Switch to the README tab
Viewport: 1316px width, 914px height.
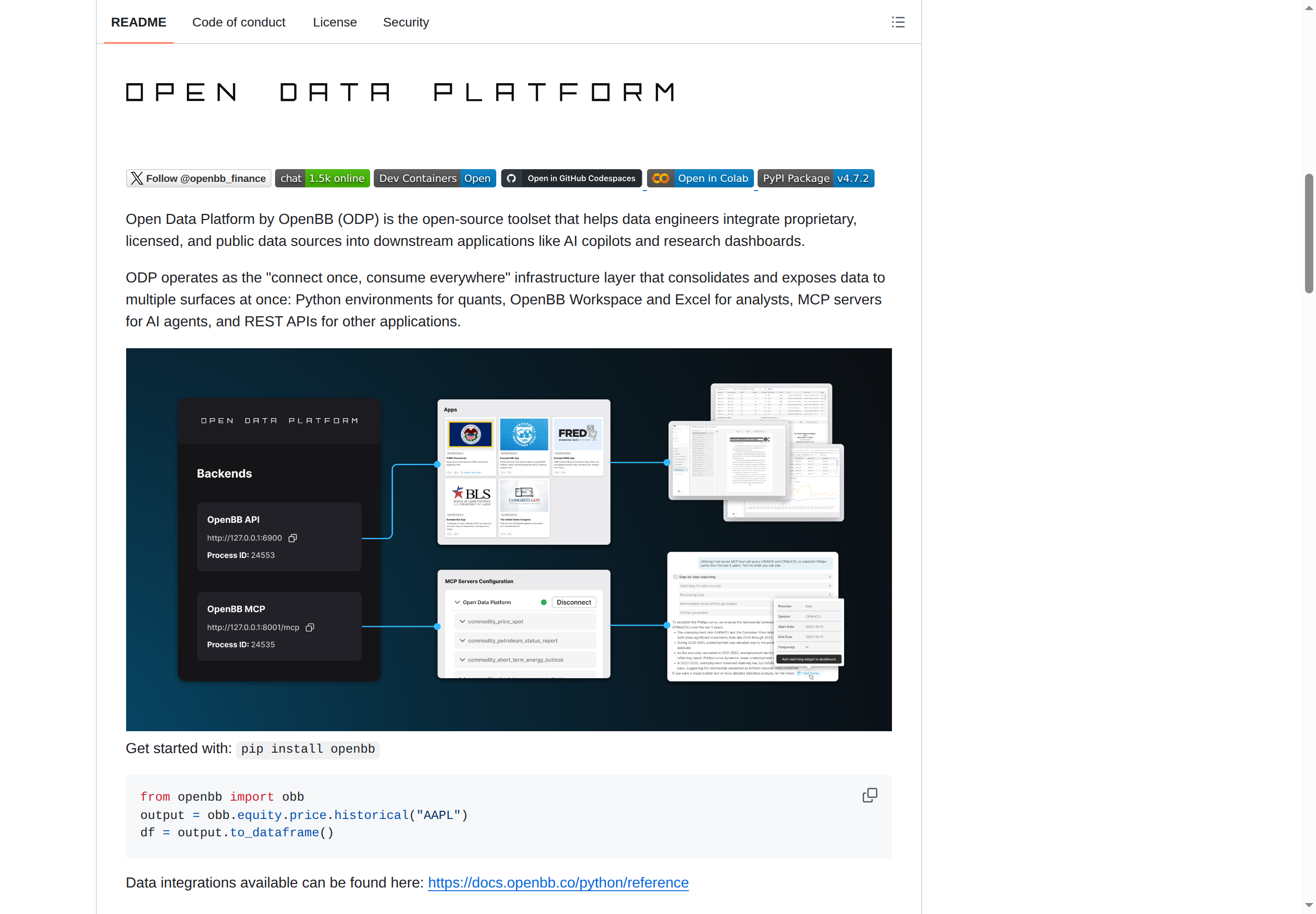[x=138, y=22]
